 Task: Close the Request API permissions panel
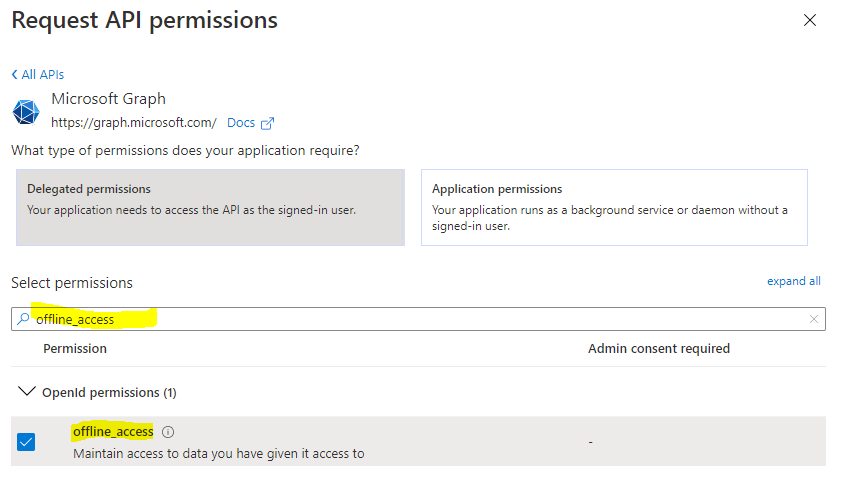[x=809, y=21]
